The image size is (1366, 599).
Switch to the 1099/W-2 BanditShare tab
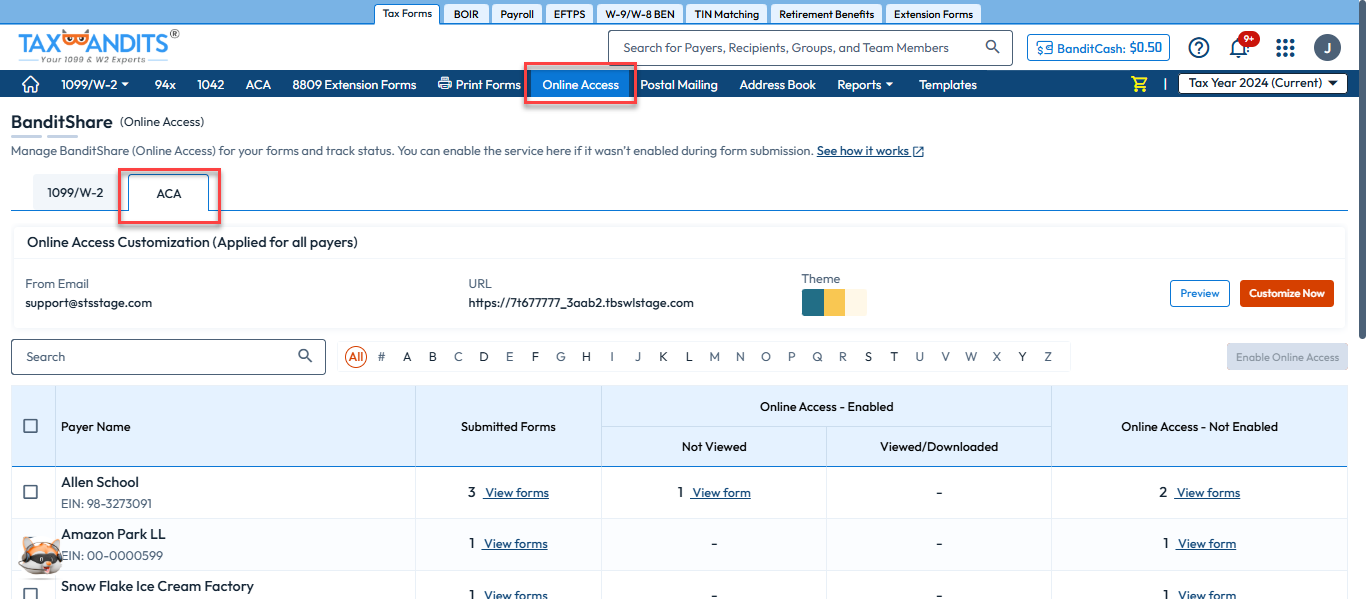pyautogui.click(x=75, y=192)
